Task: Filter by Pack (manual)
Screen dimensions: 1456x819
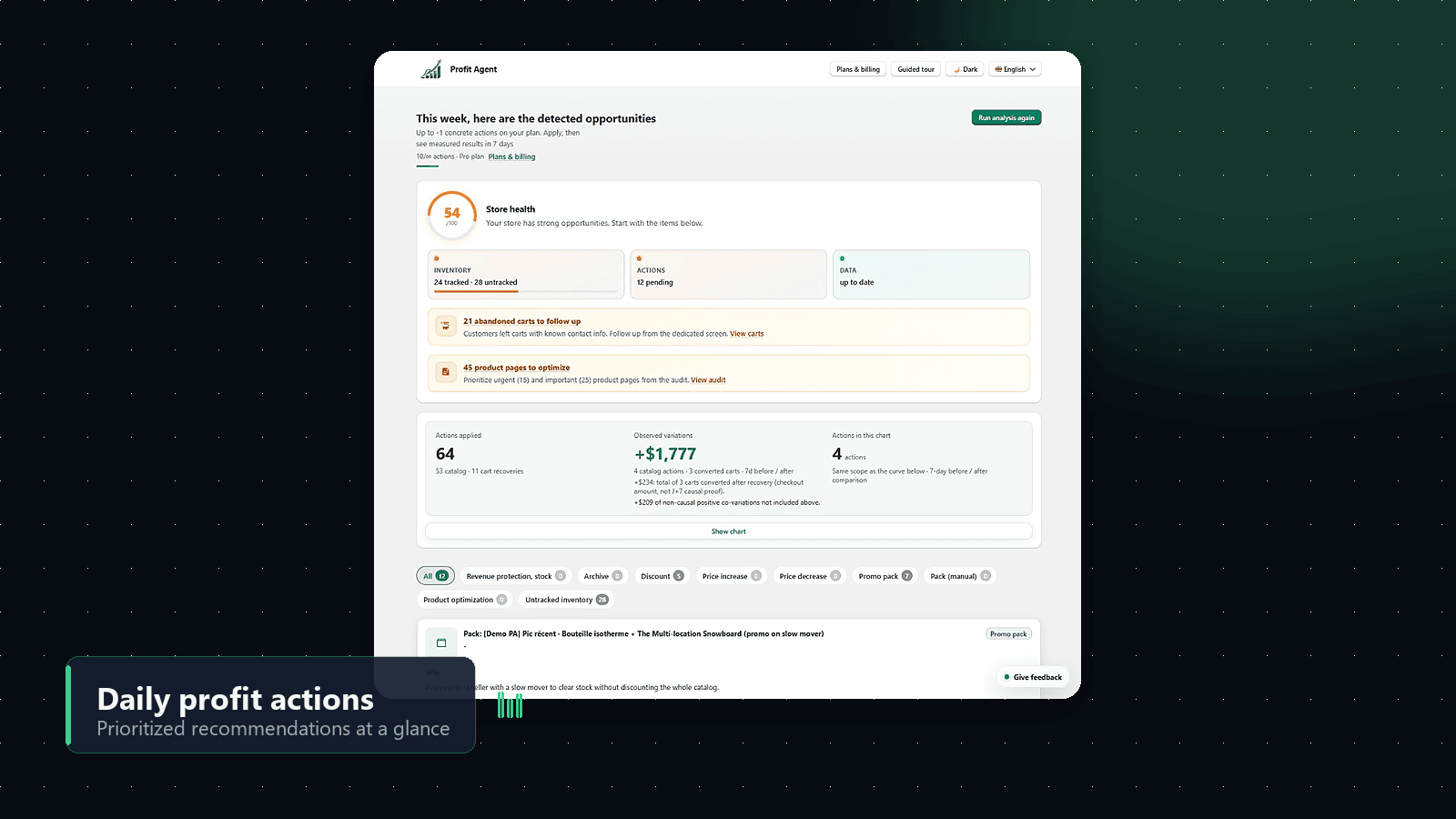Action: point(960,576)
